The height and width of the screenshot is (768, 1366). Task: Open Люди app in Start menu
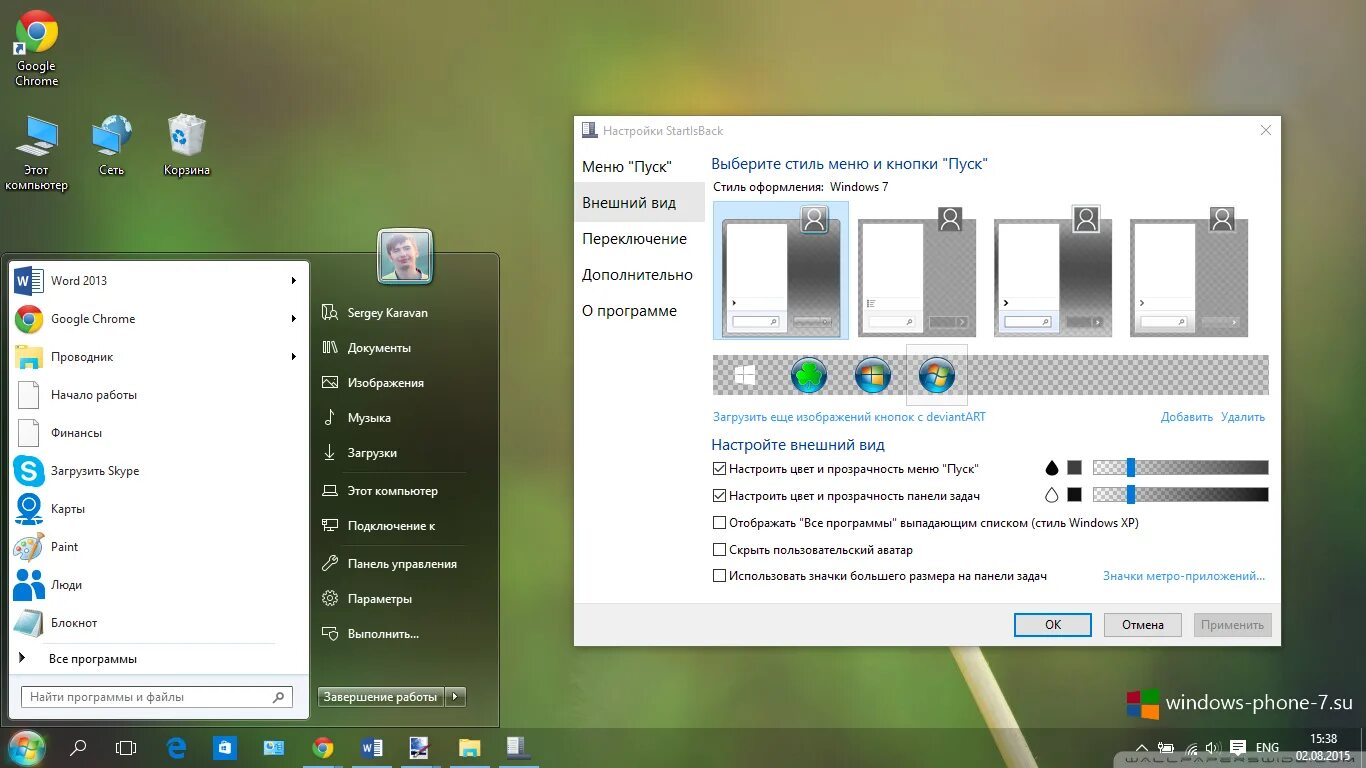tap(159, 585)
